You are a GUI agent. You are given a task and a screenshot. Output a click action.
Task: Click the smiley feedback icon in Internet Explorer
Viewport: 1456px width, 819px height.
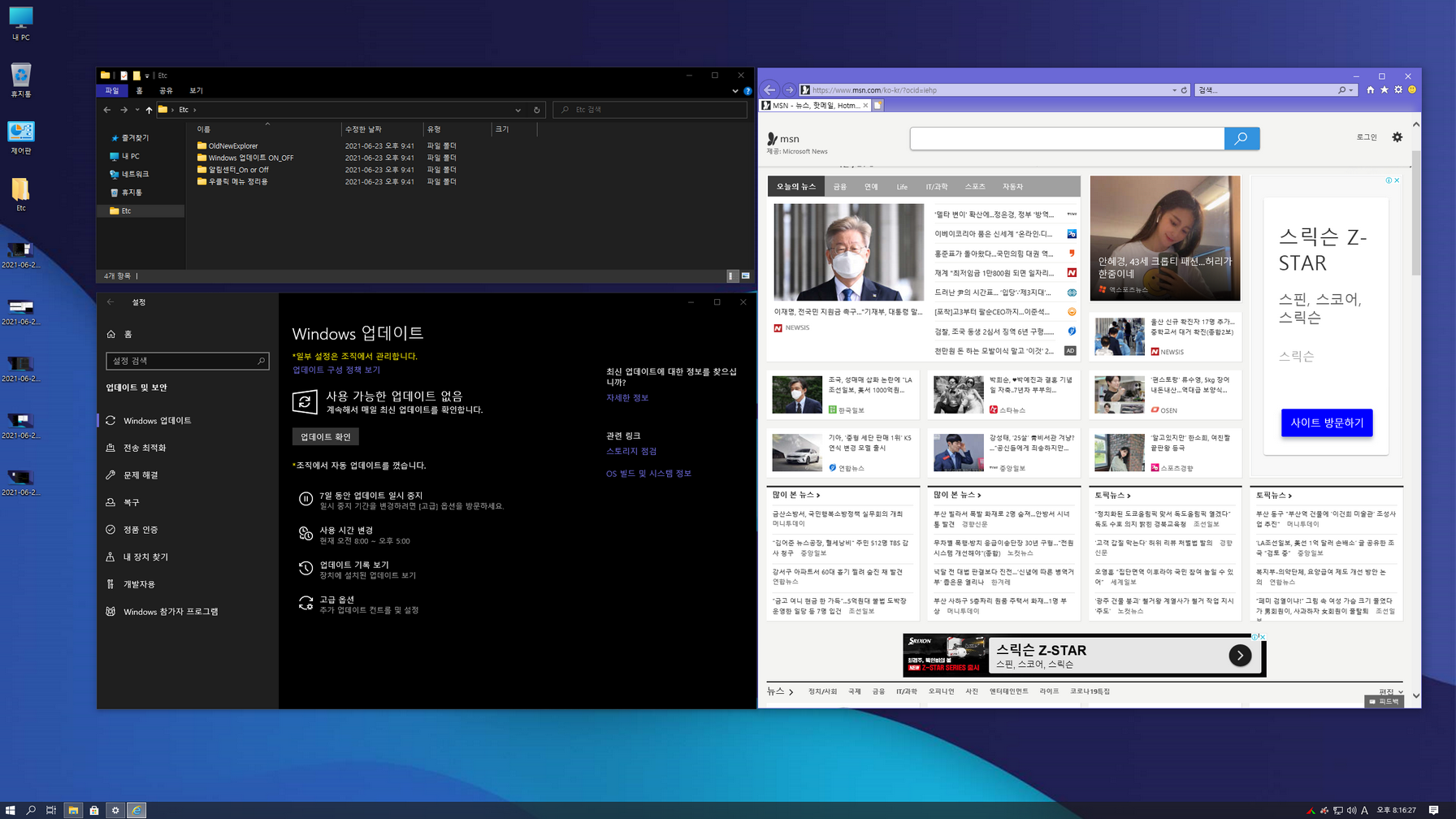tap(1412, 90)
